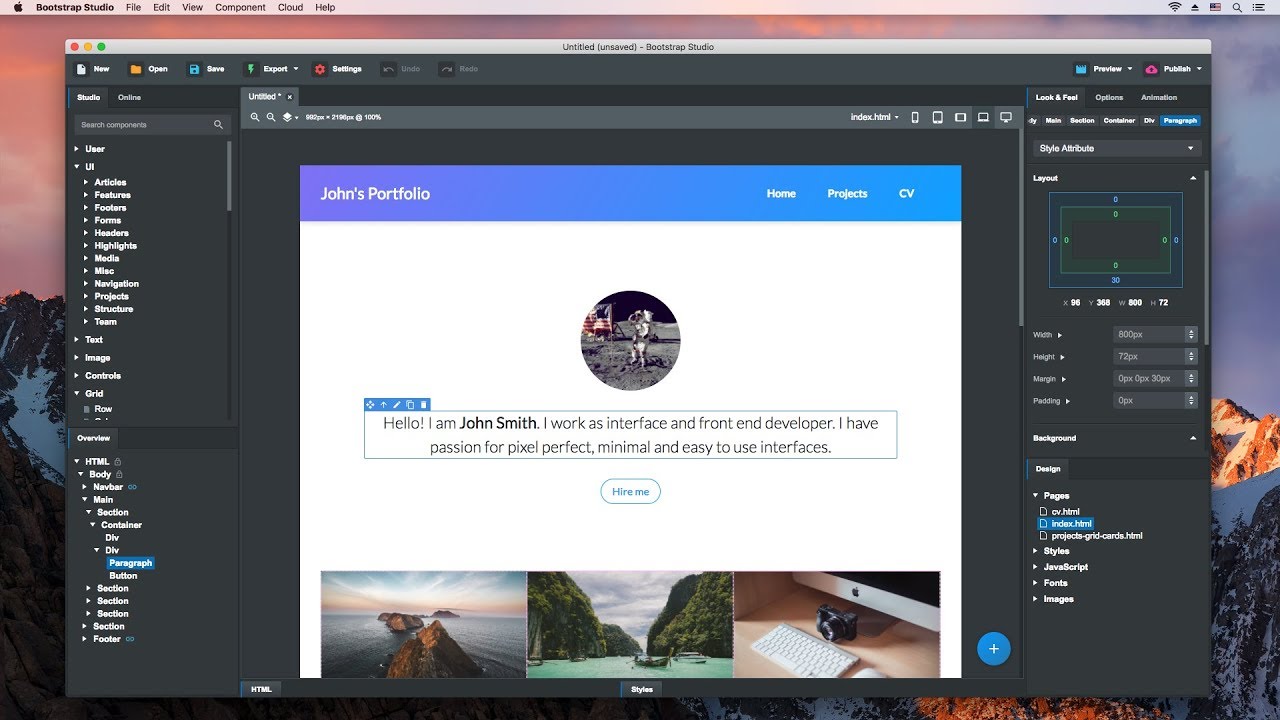Viewport: 1280px width, 720px height.
Task: Expand the Articles component group
Action: [86, 182]
